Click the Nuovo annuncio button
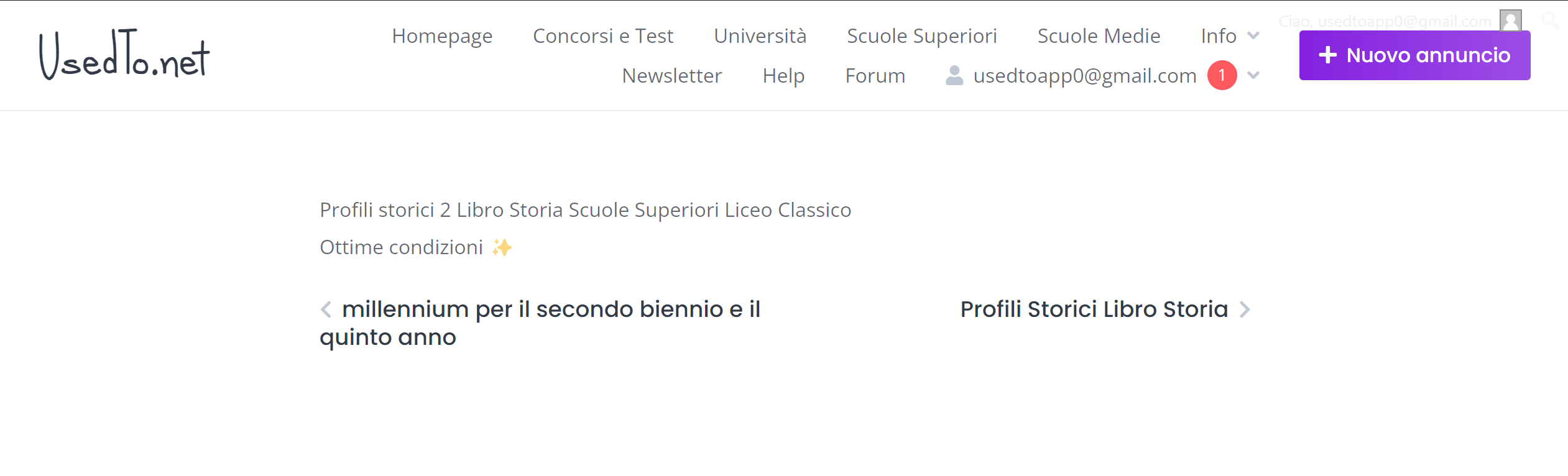1568x476 pixels. [1414, 55]
